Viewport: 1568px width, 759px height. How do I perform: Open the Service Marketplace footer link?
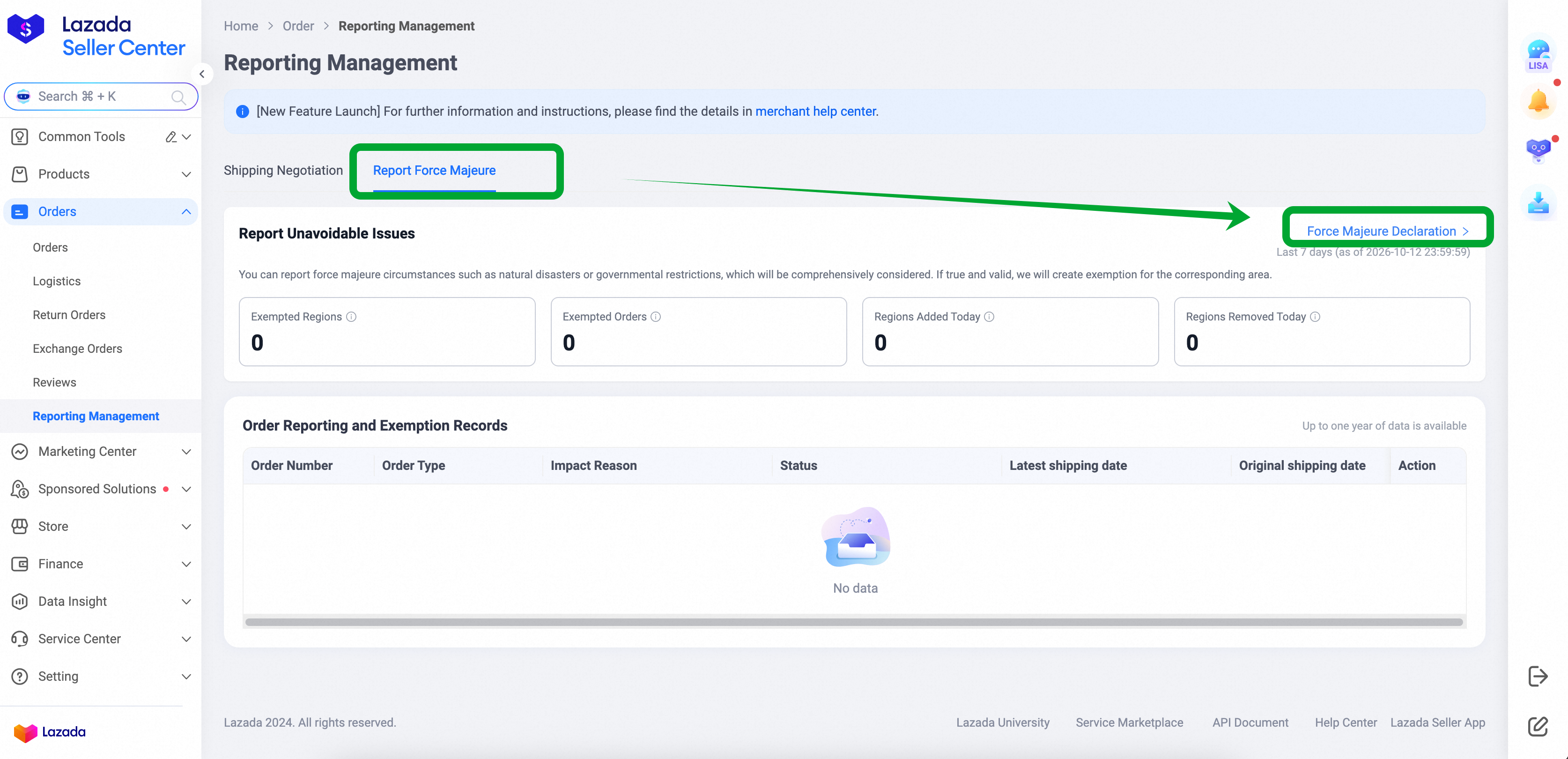click(1129, 723)
